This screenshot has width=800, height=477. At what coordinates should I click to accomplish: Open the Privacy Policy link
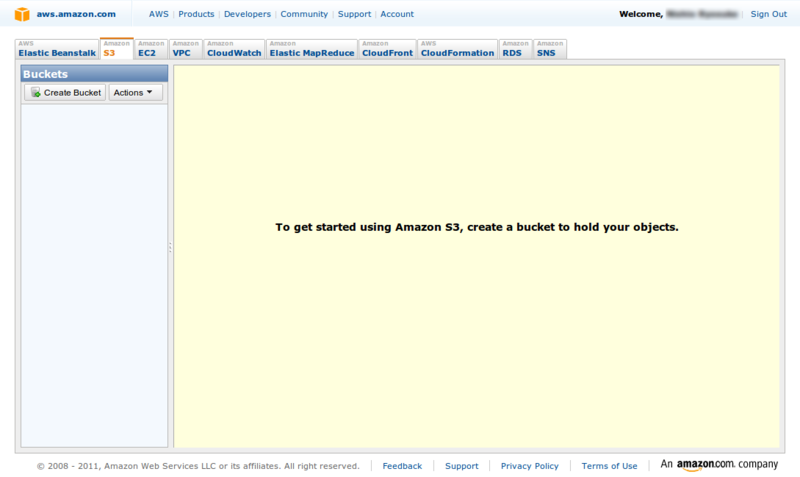click(530, 466)
